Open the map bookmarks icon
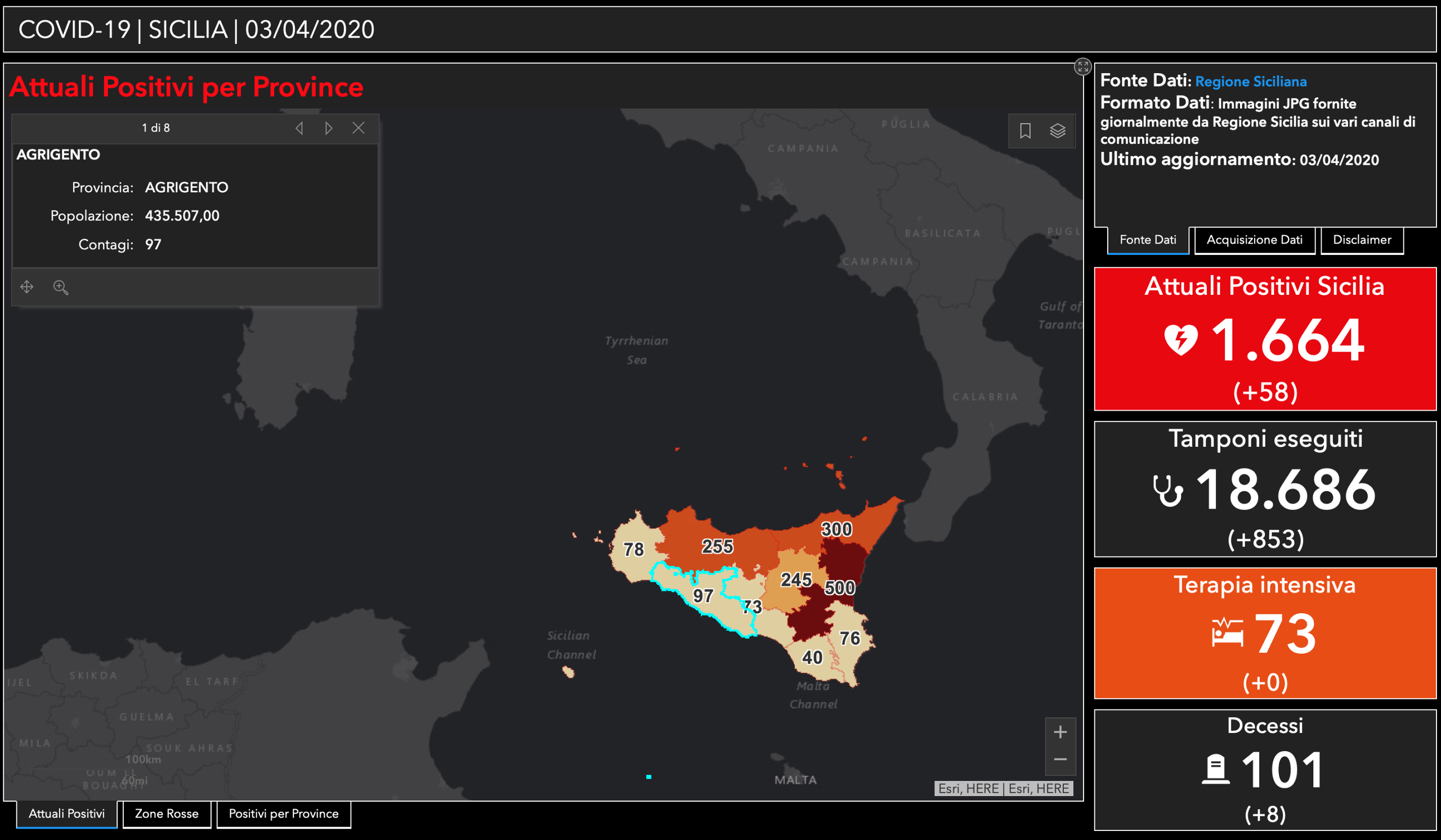This screenshot has height=840, width=1441. pyautogui.click(x=1024, y=131)
